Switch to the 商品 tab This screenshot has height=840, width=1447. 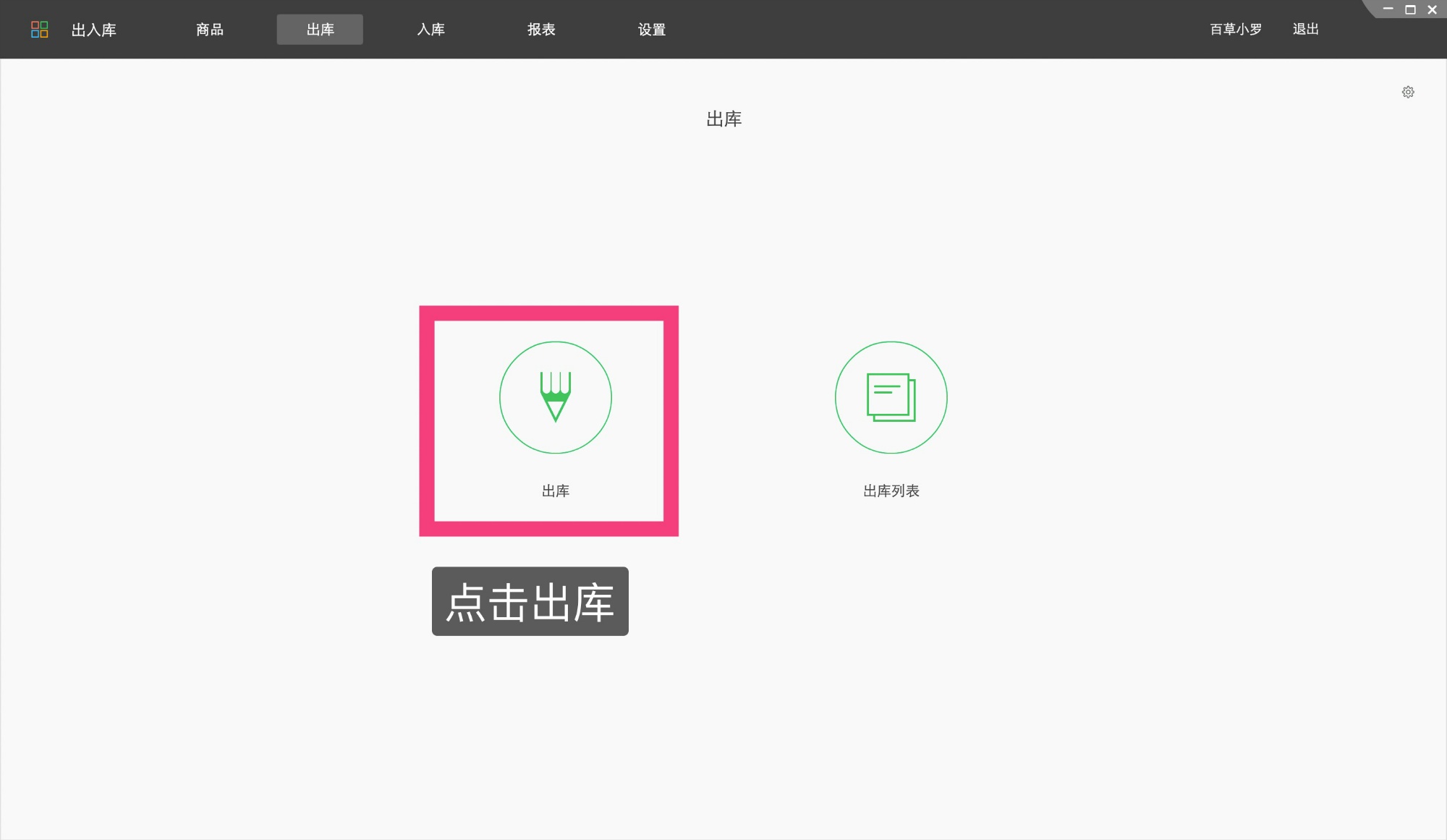[209, 30]
